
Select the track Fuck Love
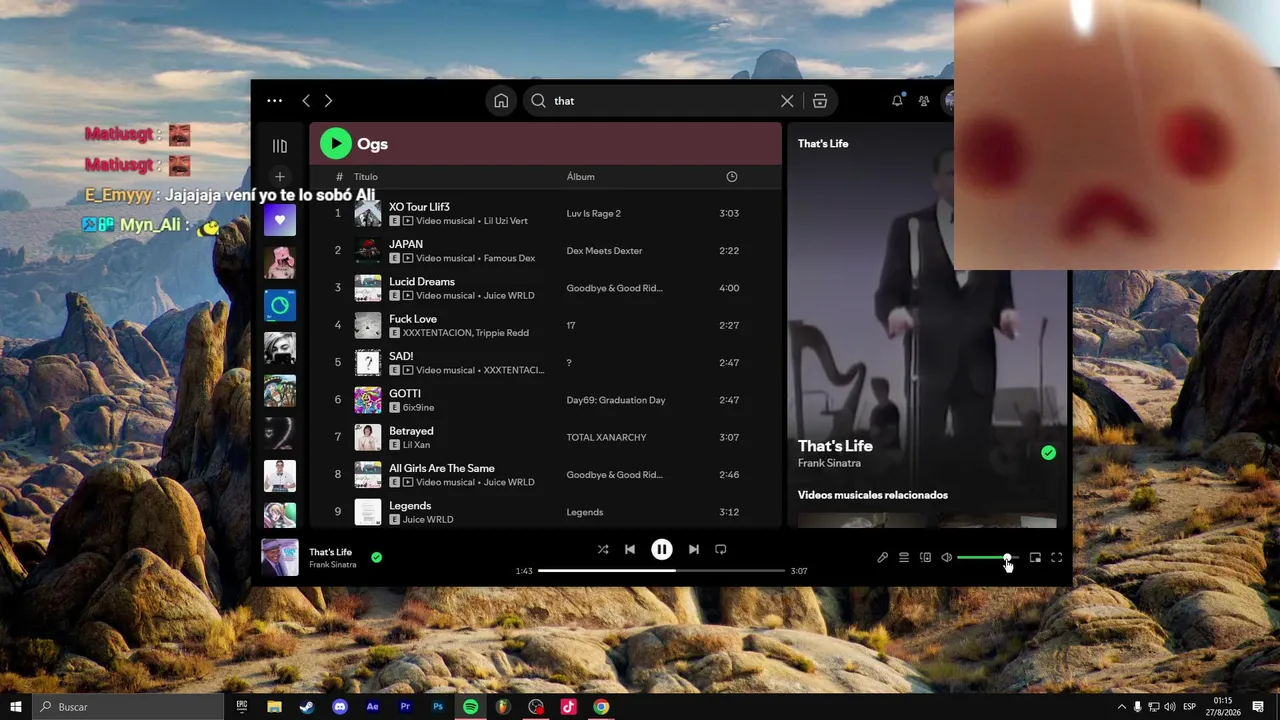click(x=413, y=319)
